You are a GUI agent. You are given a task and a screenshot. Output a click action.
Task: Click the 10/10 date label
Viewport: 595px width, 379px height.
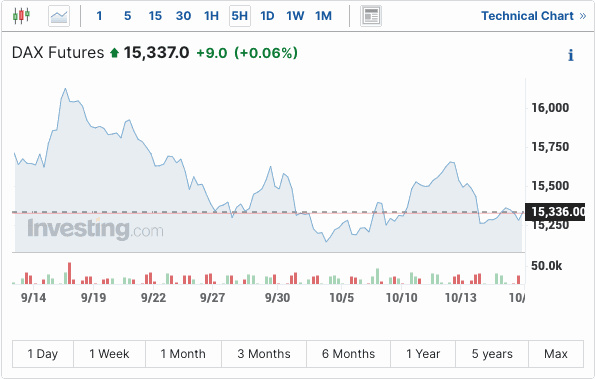[401, 298]
